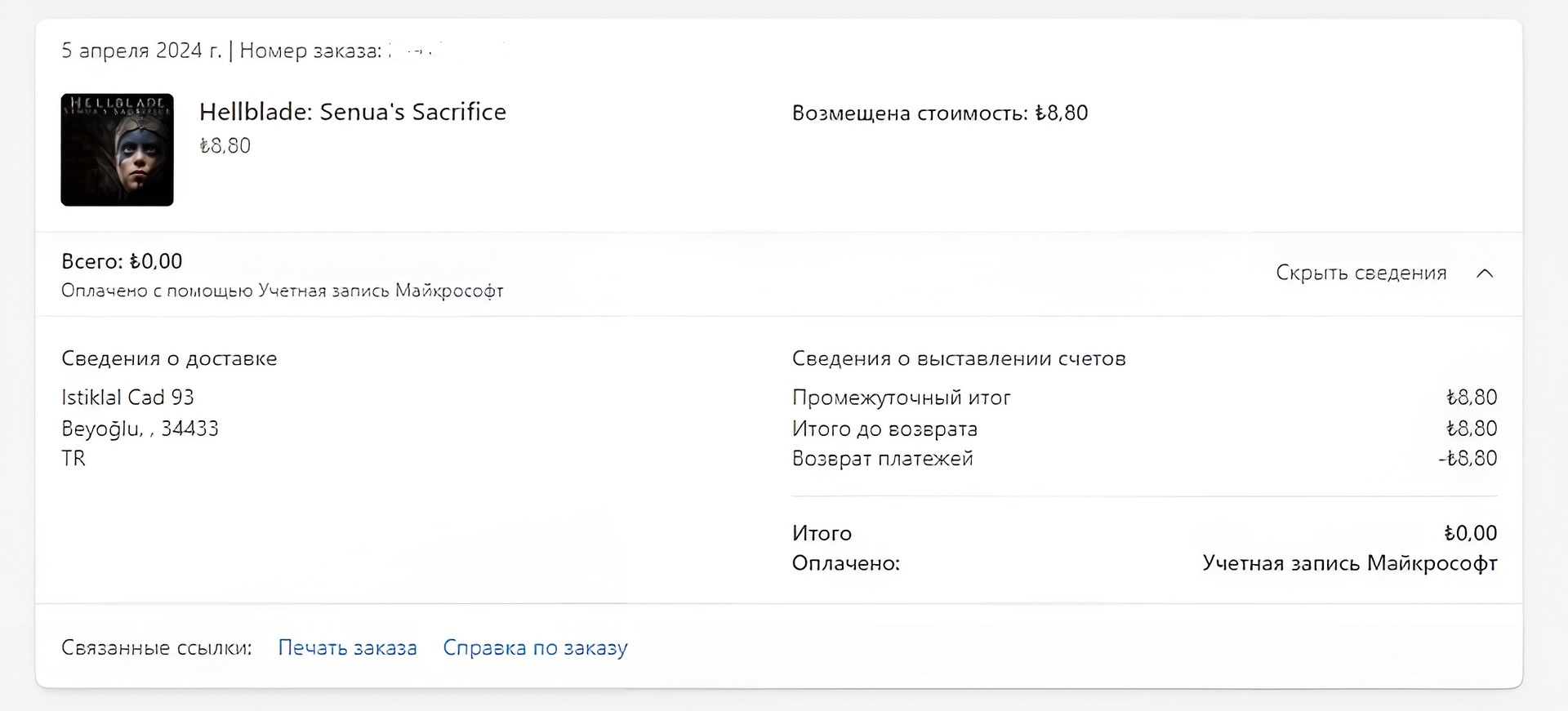Click the 'Сведения о выставлении счетов' heading

click(x=958, y=358)
